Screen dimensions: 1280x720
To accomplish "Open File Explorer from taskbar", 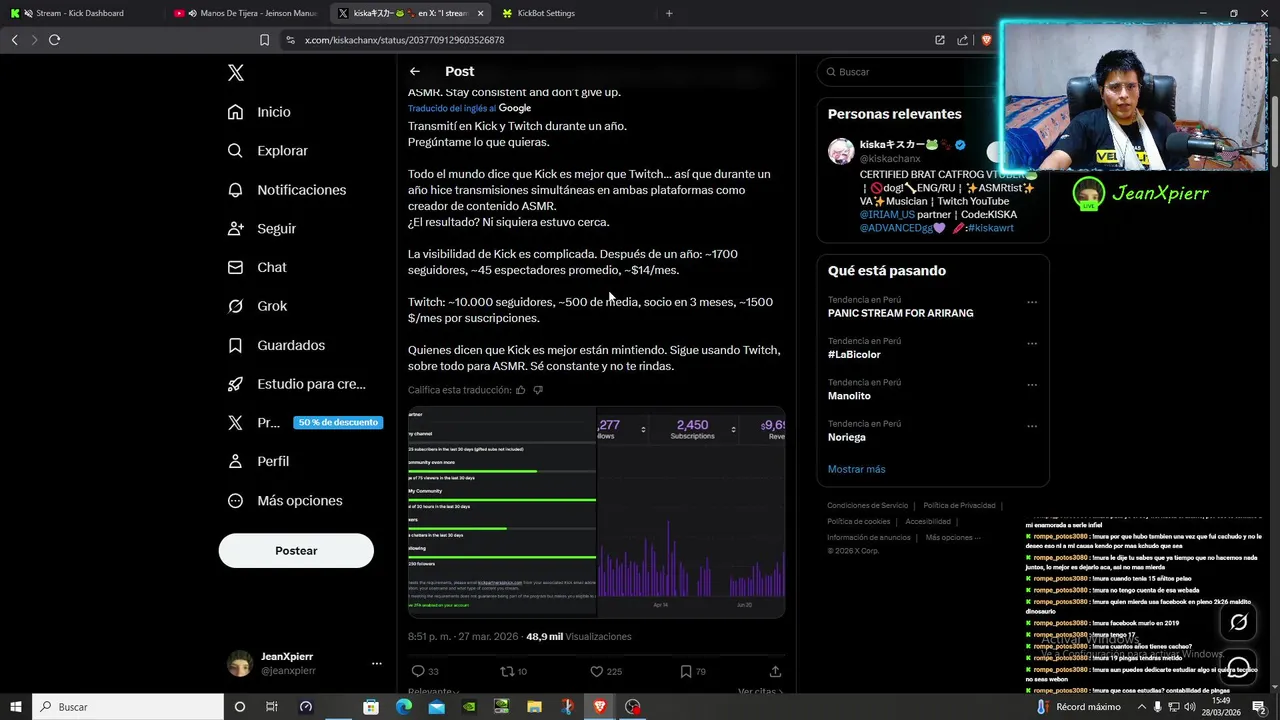I will 534,707.
